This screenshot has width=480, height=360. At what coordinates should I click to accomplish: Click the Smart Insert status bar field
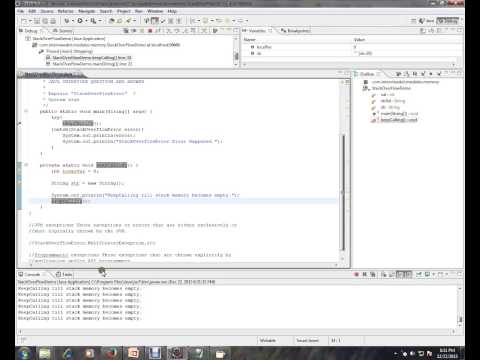pyautogui.click(x=307, y=340)
